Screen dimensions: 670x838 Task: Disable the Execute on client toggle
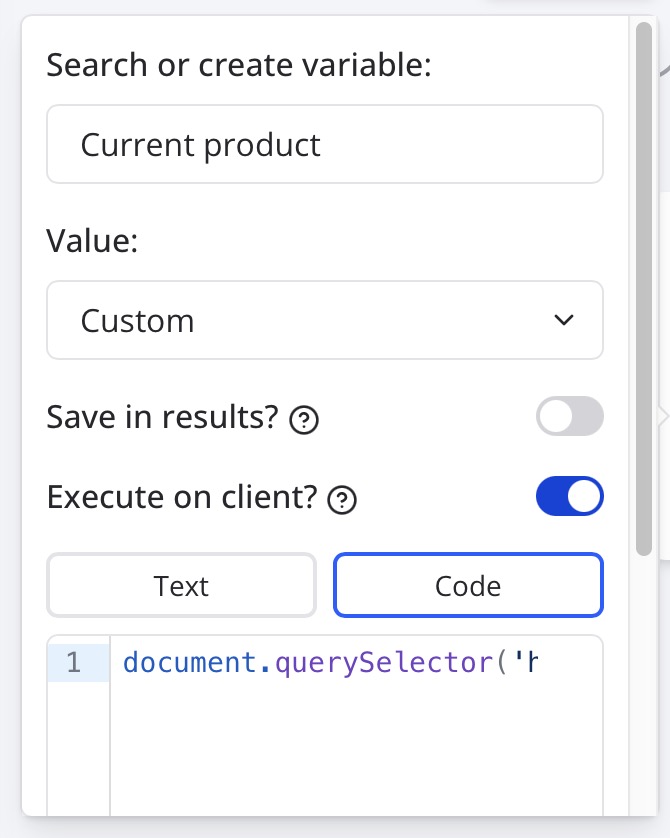570,497
